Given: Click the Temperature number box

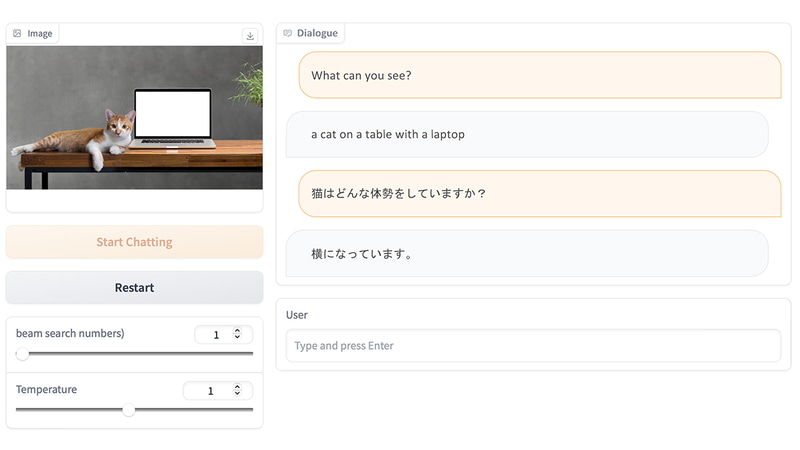Looking at the screenshot, I should pos(209,391).
